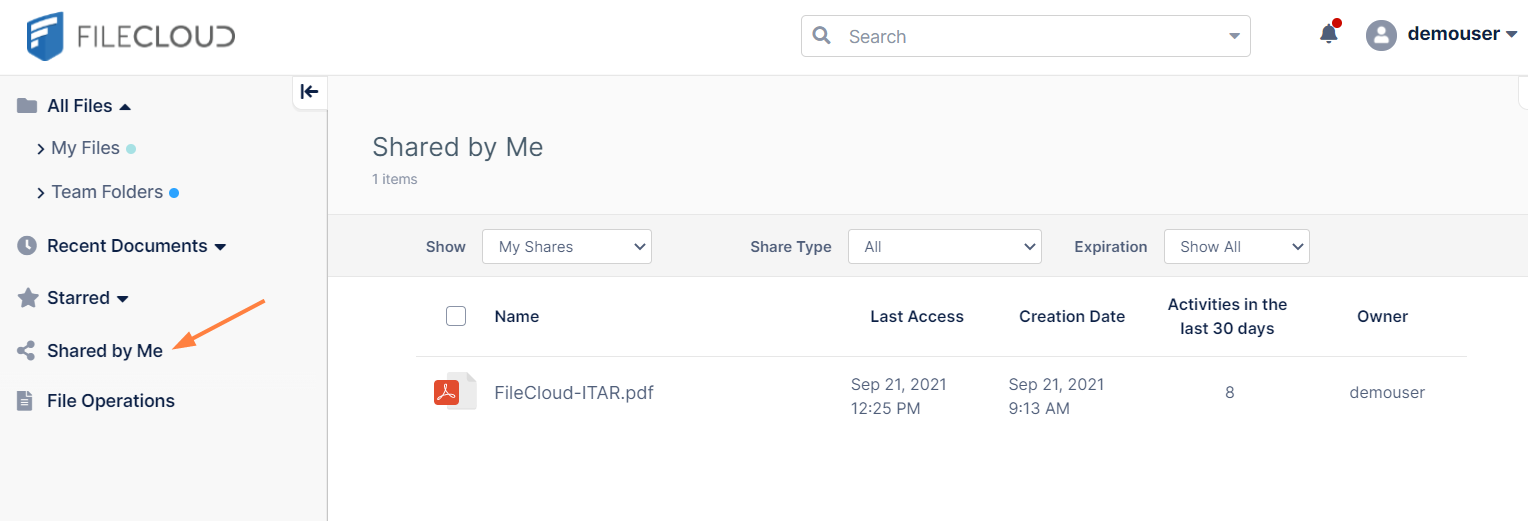The height and width of the screenshot is (521, 1528).
Task: Open the Show dropdown set to My Shares
Action: 566,247
